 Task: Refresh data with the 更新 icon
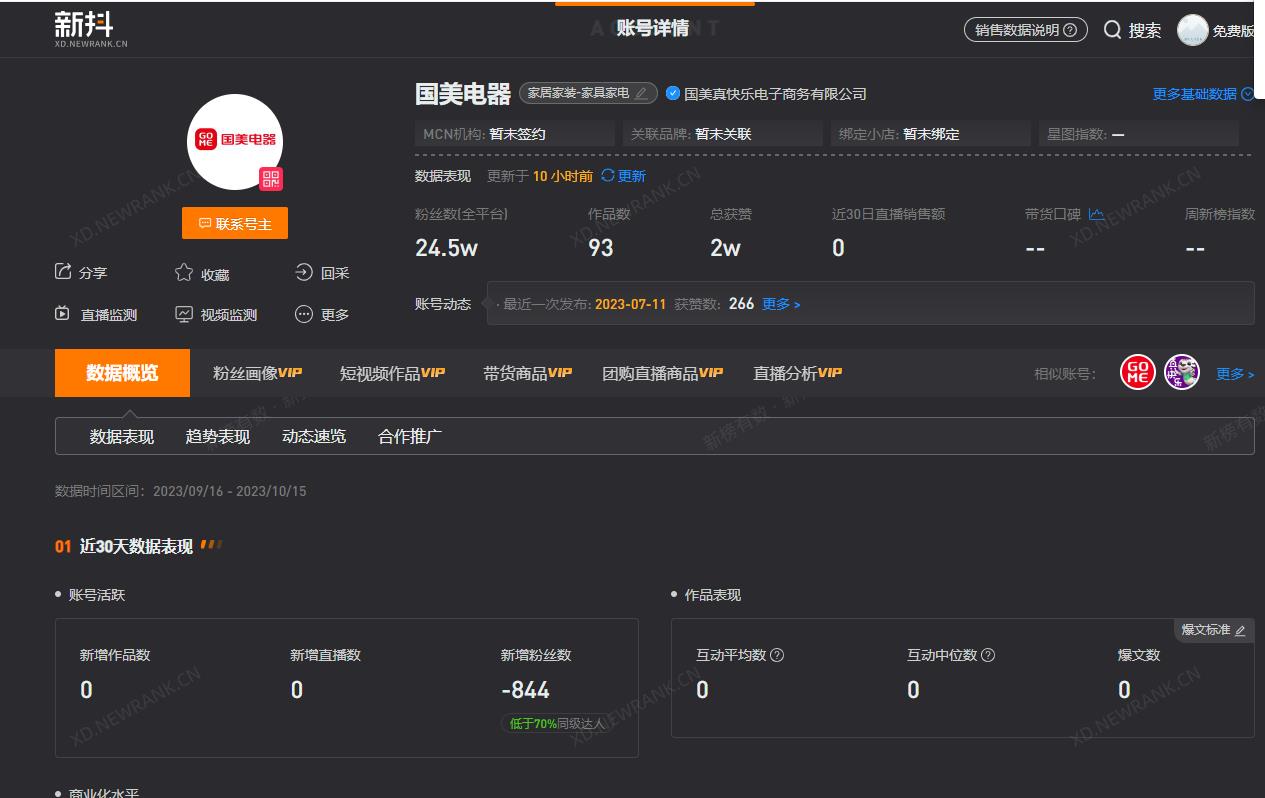pos(608,175)
